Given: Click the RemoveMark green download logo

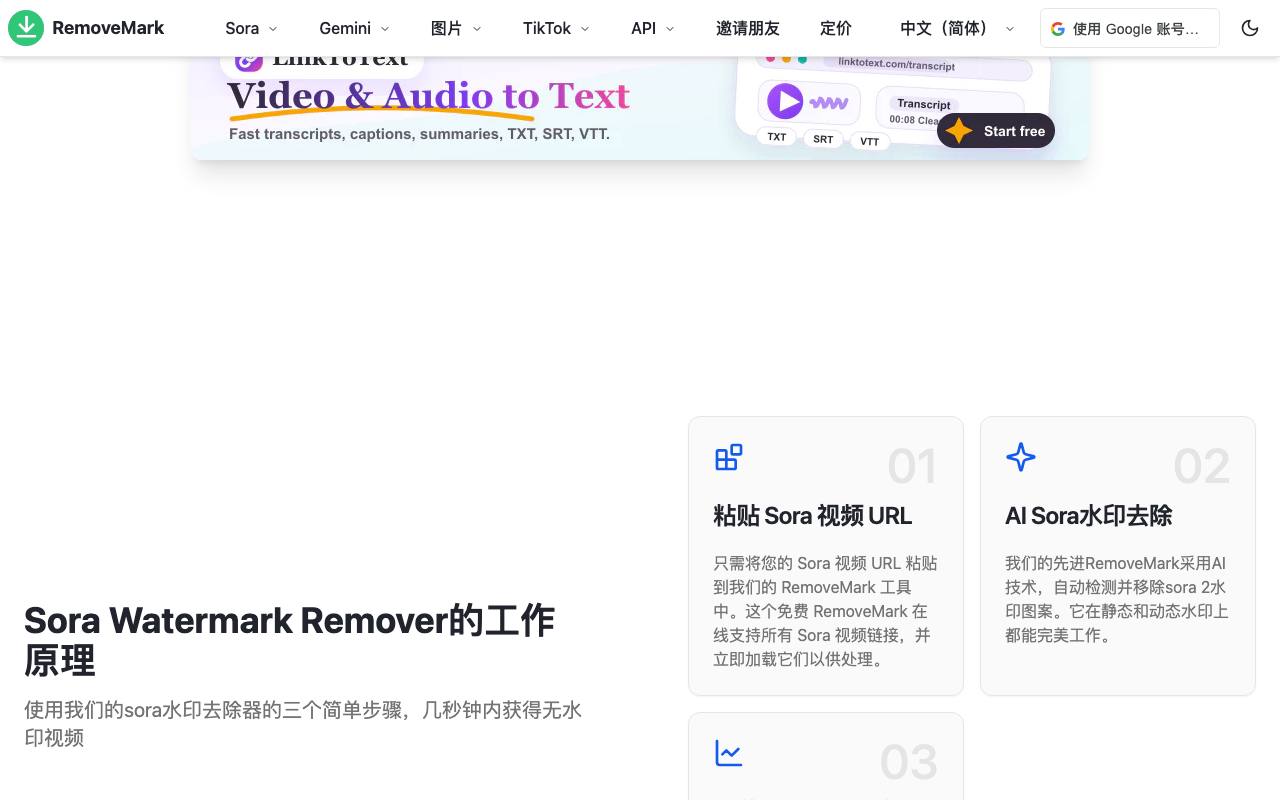Looking at the screenshot, I should pos(26,28).
